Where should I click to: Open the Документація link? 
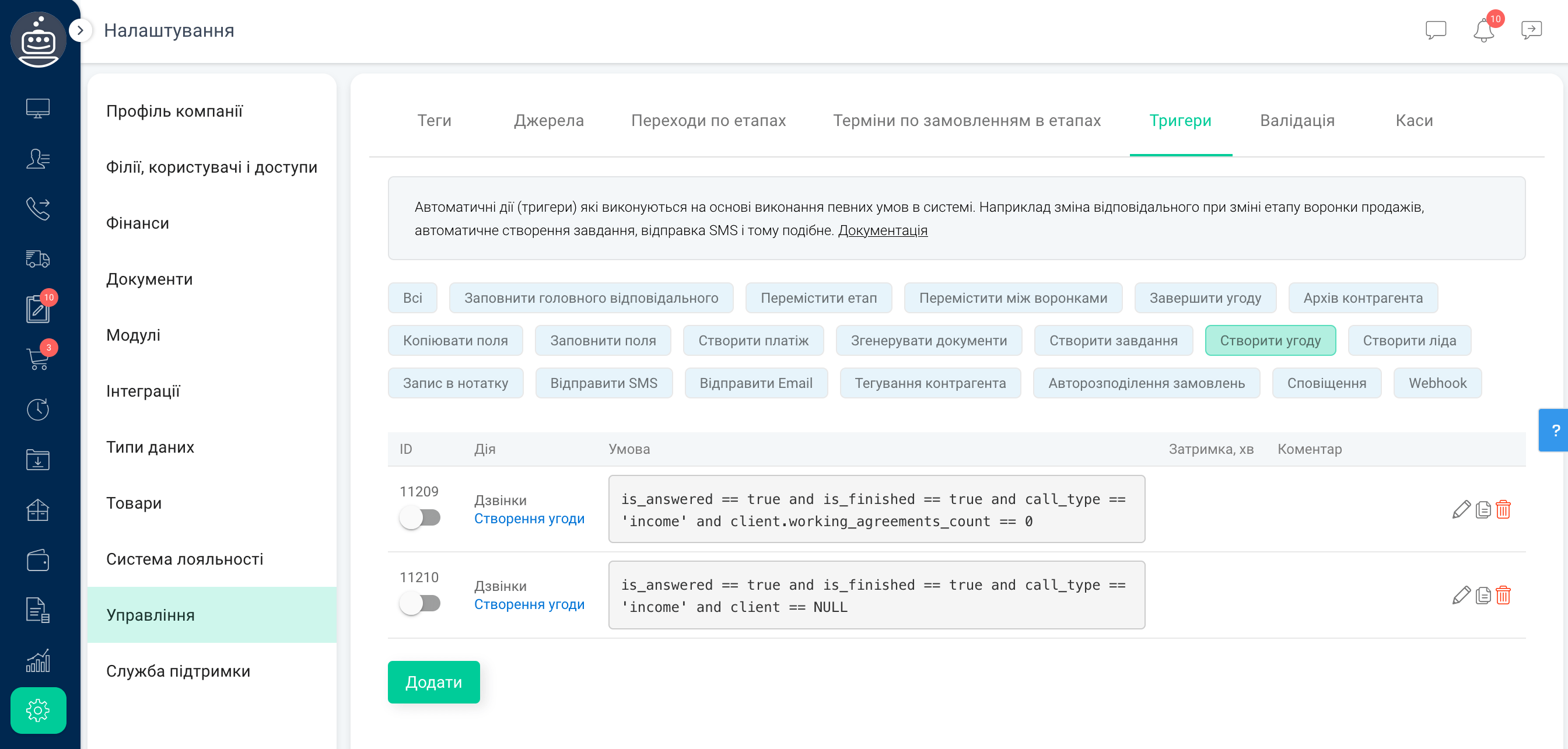pyautogui.click(x=882, y=230)
